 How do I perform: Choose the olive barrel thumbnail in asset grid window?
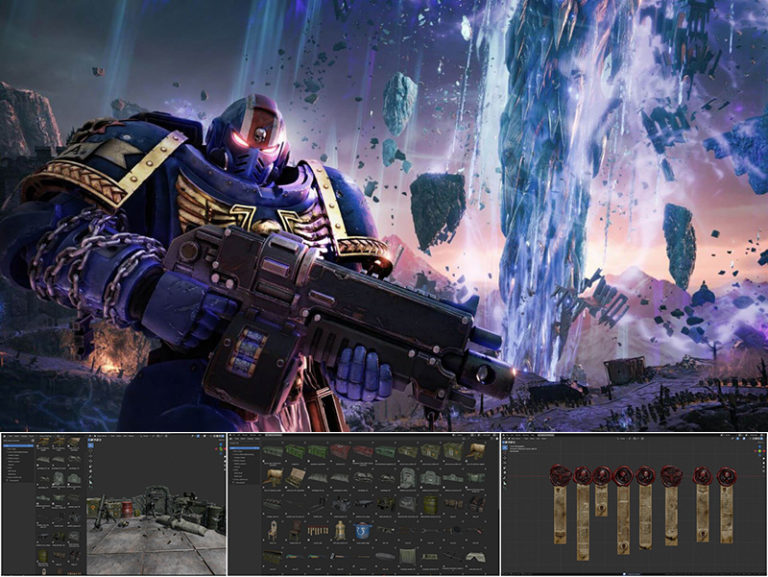(x=431, y=504)
